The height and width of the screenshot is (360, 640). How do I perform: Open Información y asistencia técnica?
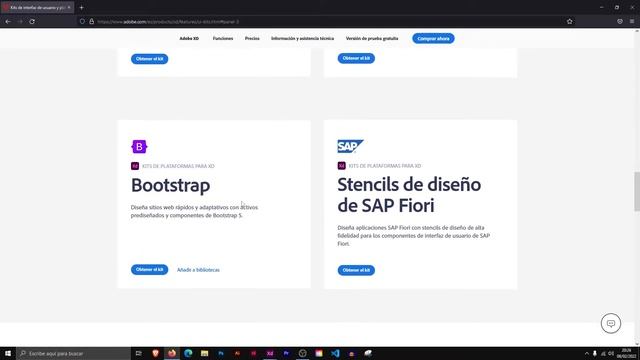[x=302, y=38]
